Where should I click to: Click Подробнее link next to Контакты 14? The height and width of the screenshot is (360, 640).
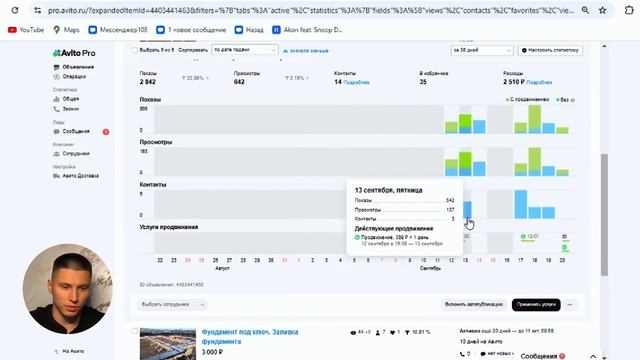pos(356,82)
